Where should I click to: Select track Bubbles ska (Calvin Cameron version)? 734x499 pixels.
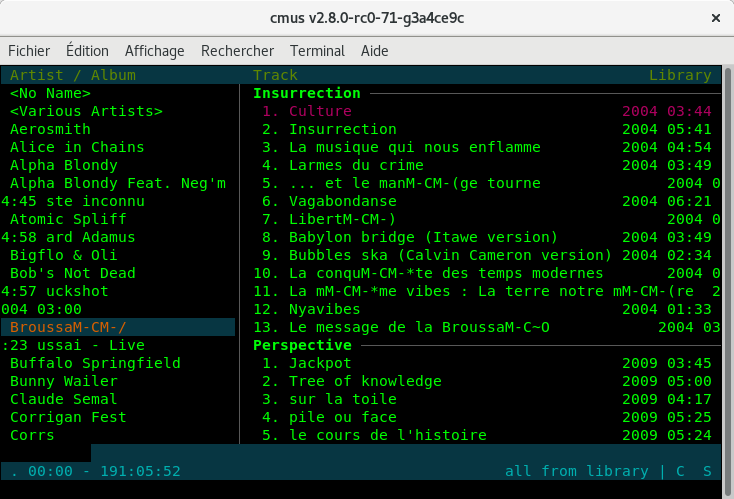pos(482,255)
